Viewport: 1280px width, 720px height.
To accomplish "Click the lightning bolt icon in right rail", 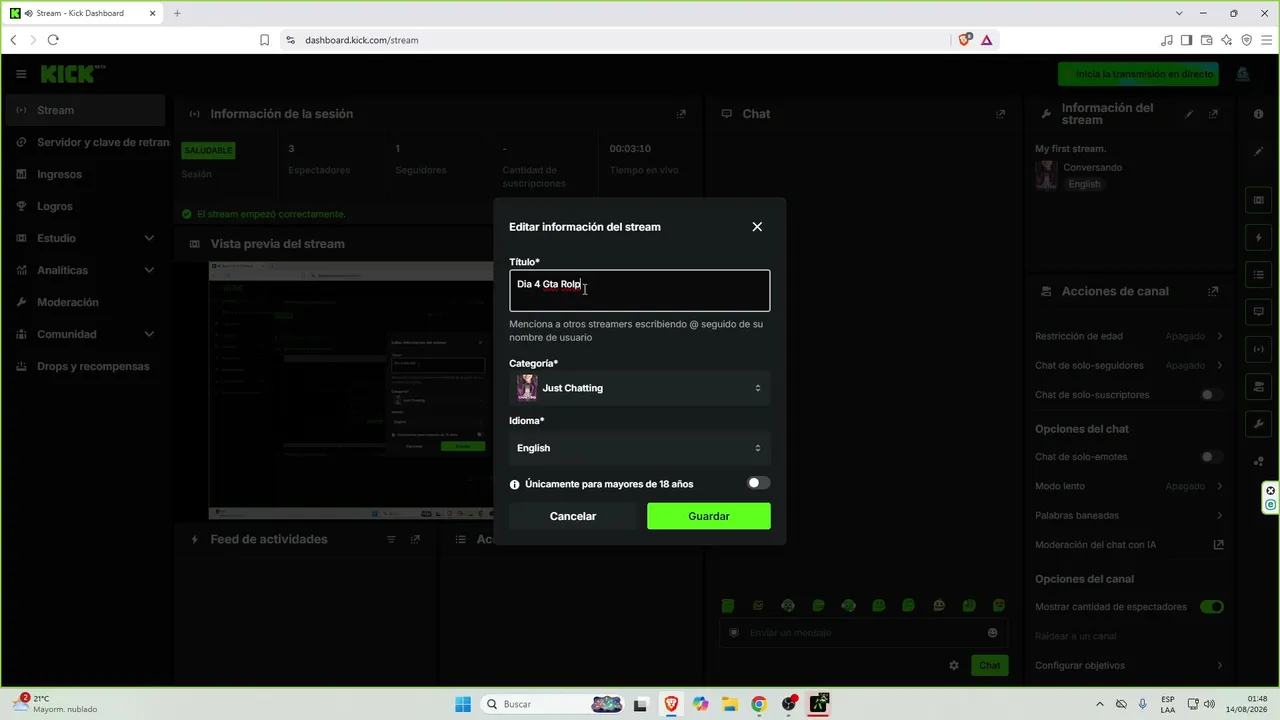I will pos(1259,238).
